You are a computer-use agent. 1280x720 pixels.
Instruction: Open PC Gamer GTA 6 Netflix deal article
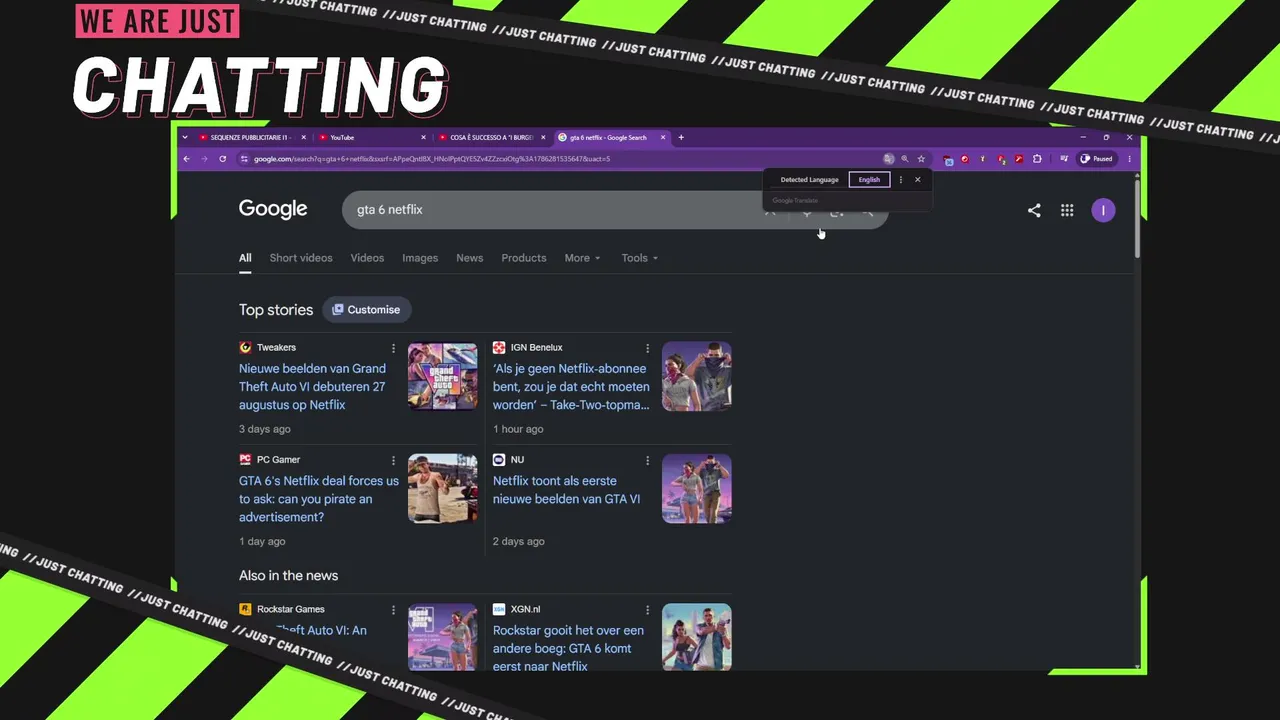[x=319, y=499]
